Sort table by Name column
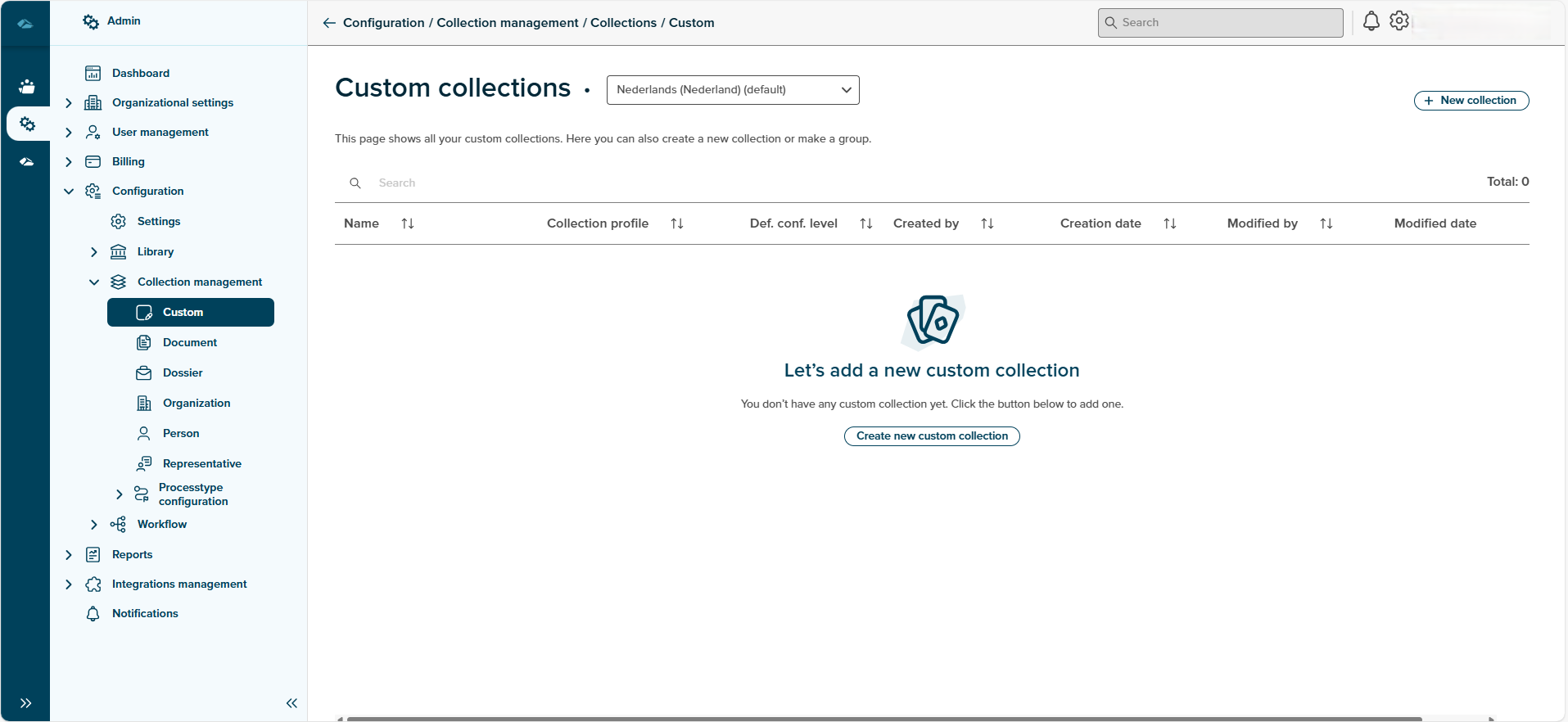 coord(408,223)
